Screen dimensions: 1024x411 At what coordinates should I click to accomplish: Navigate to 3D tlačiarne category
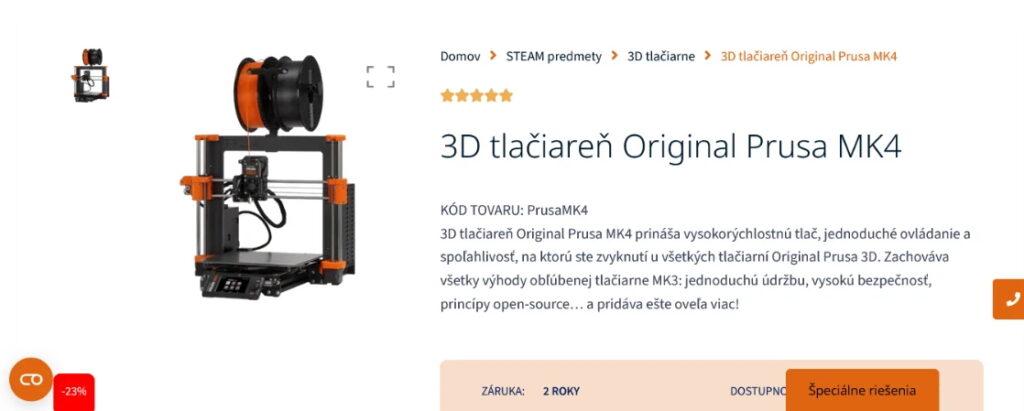(661, 56)
